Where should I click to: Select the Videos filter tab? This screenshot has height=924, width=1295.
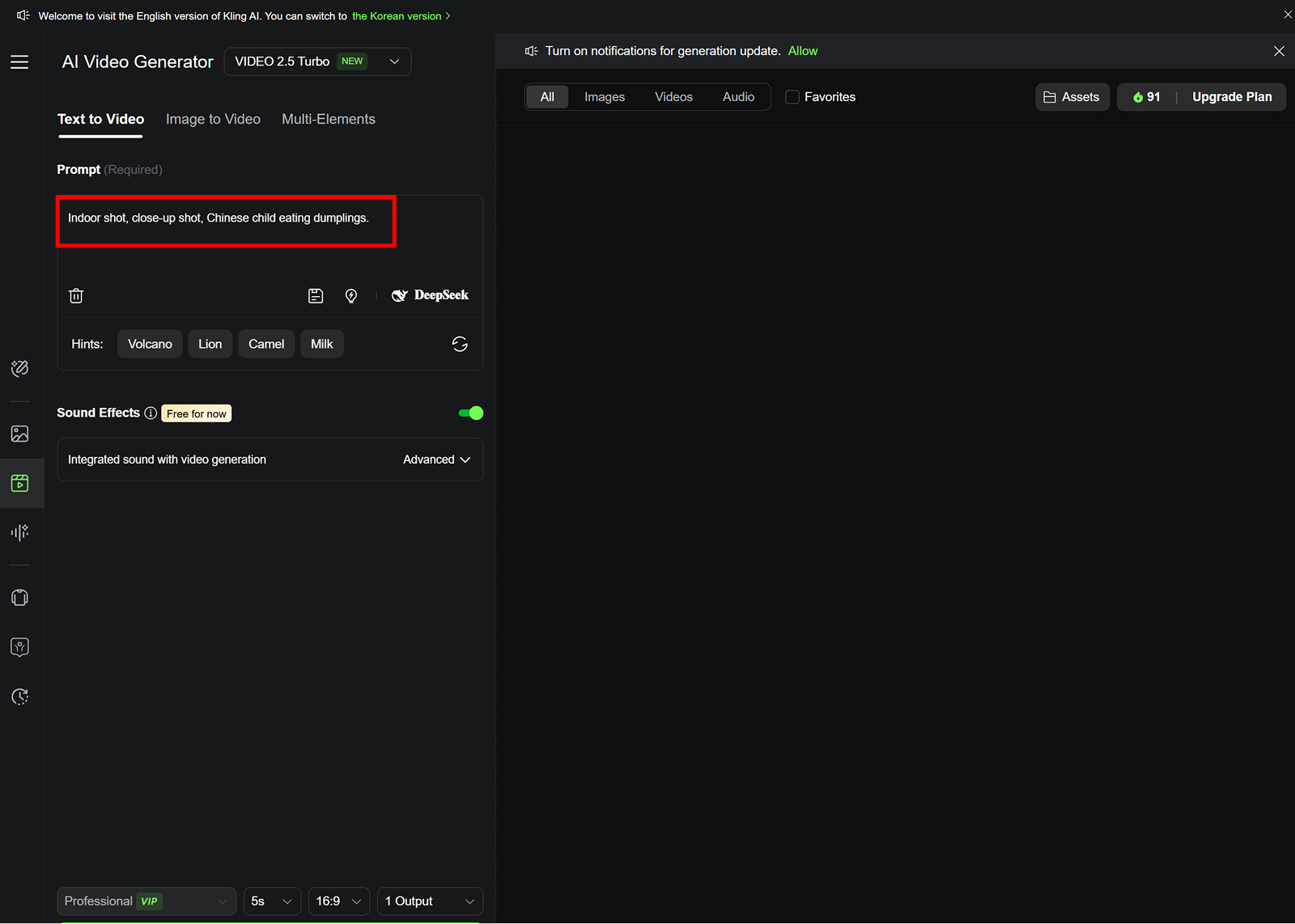tap(673, 96)
